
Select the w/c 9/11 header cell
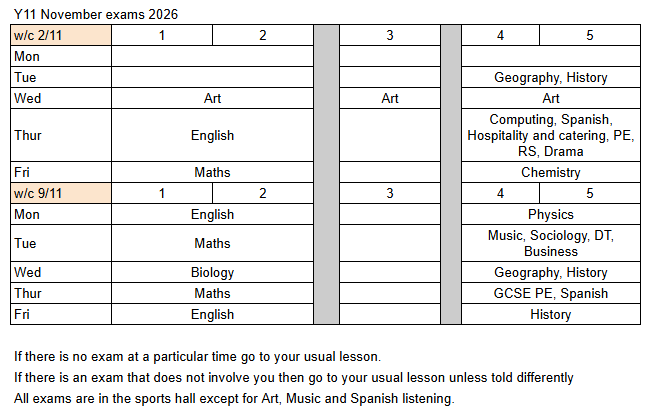click(61, 193)
